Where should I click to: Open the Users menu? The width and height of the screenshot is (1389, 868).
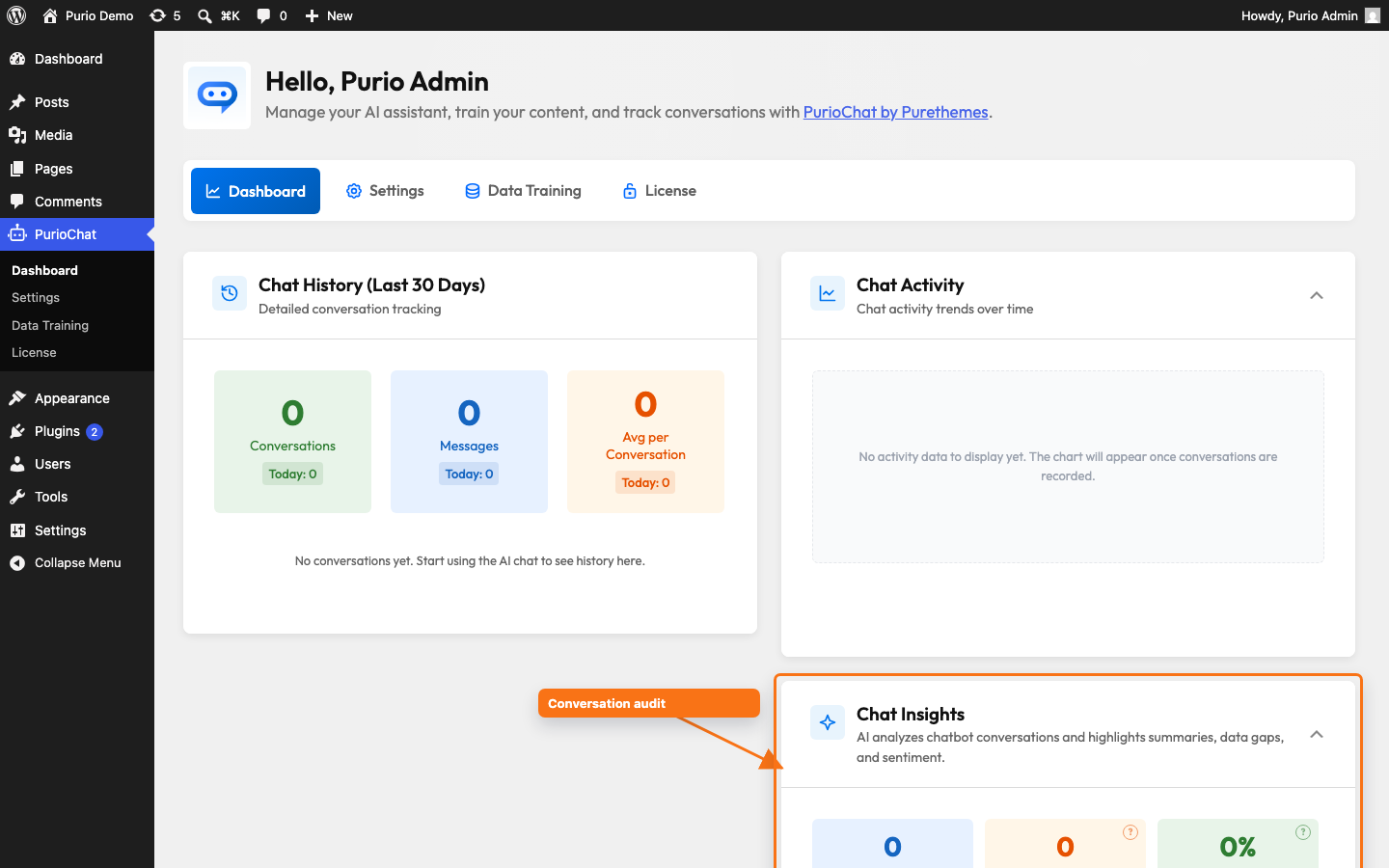coord(77,464)
